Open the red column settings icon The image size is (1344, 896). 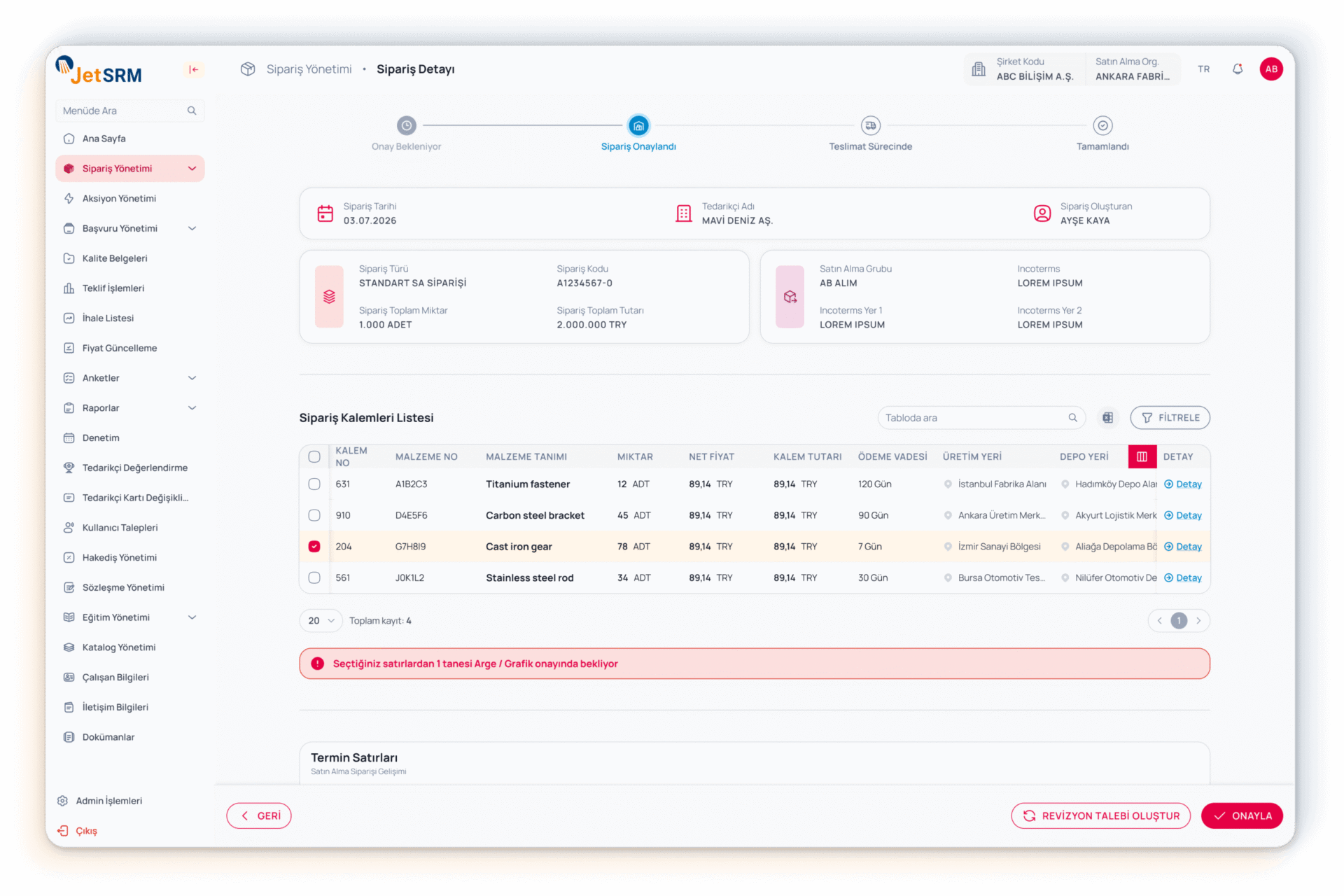pos(1142,456)
